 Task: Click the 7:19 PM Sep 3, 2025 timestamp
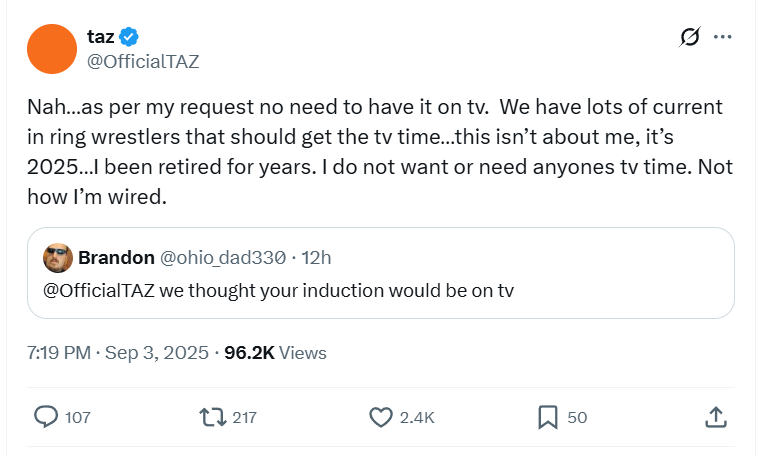(118, 352)
